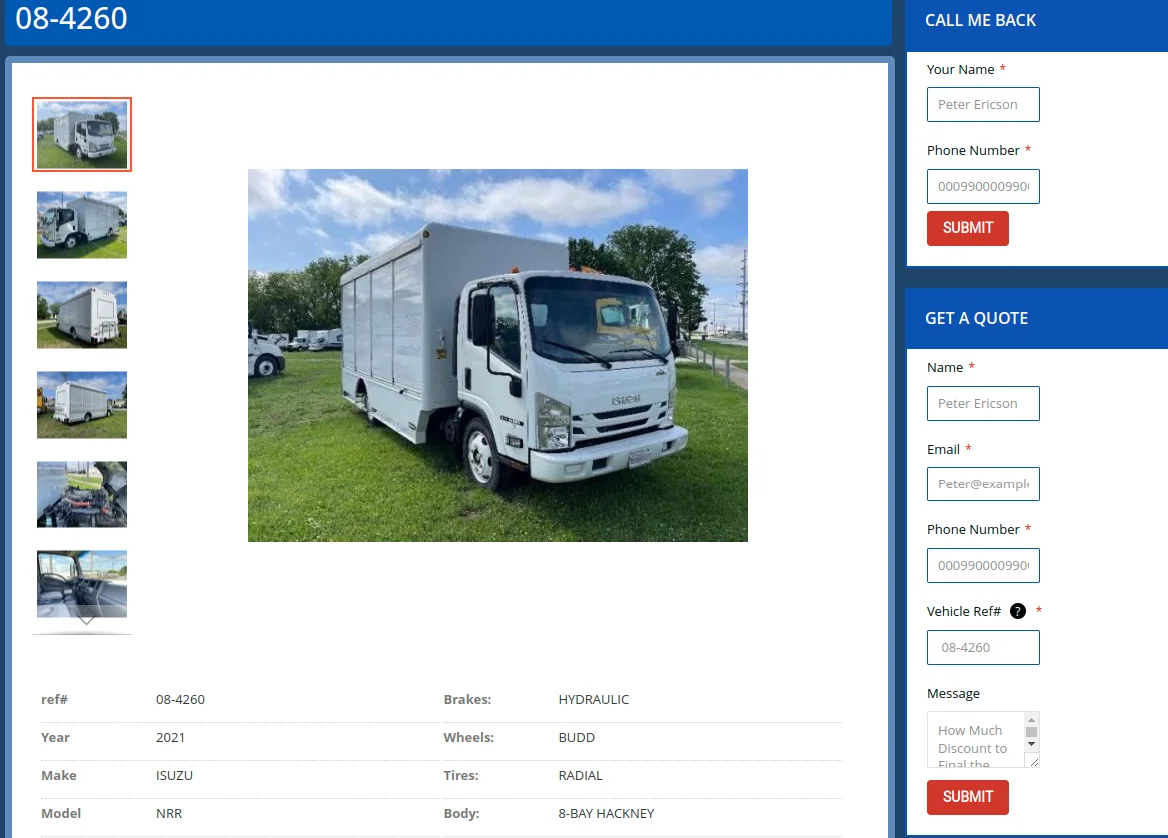Click the Name field in GET A QUOTE

pos(983,403)
